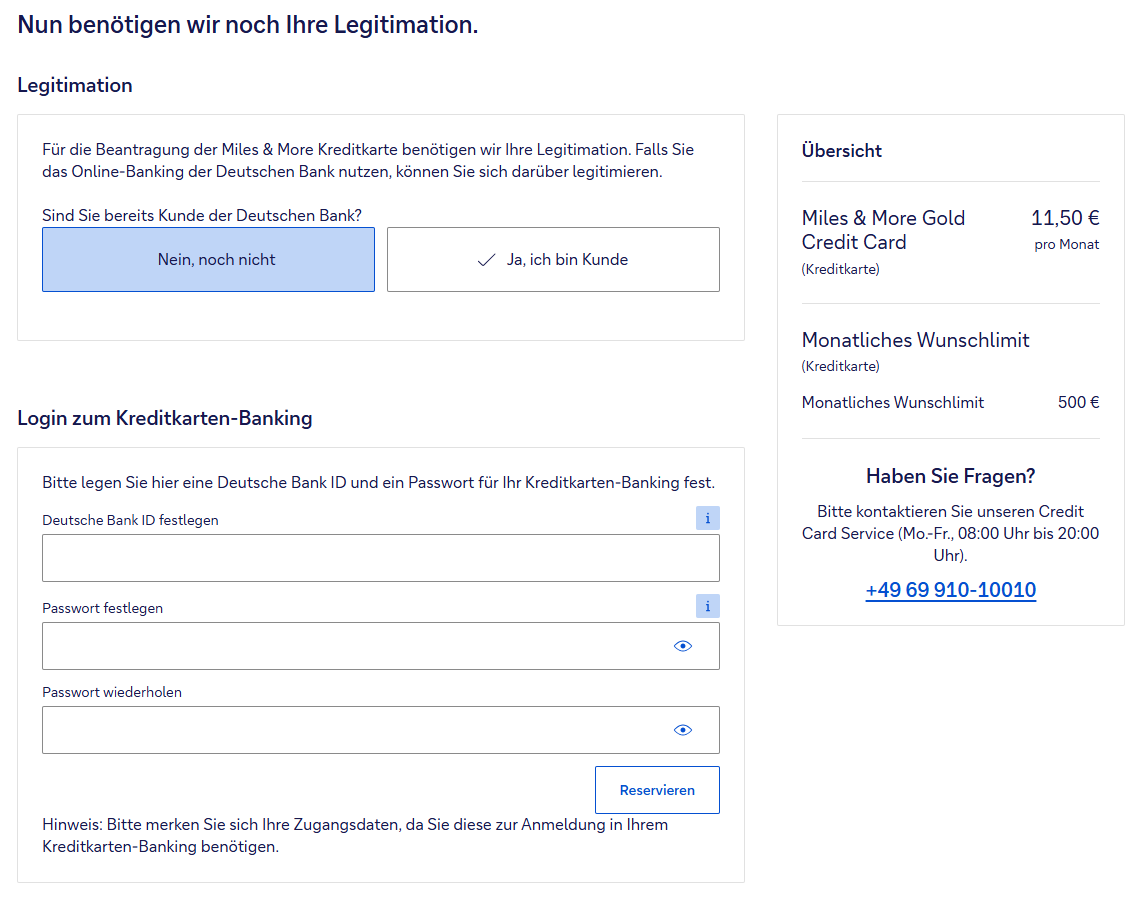Click the 'Übersicht' heading in the sidebar

click(842, 151)
